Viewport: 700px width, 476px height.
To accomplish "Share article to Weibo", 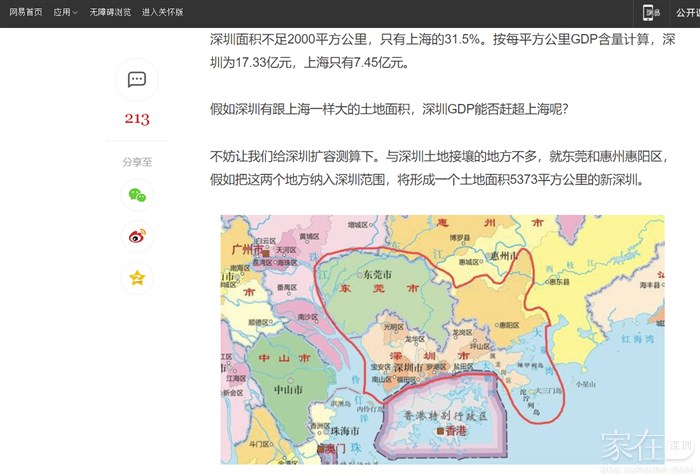I will point(137,237).
